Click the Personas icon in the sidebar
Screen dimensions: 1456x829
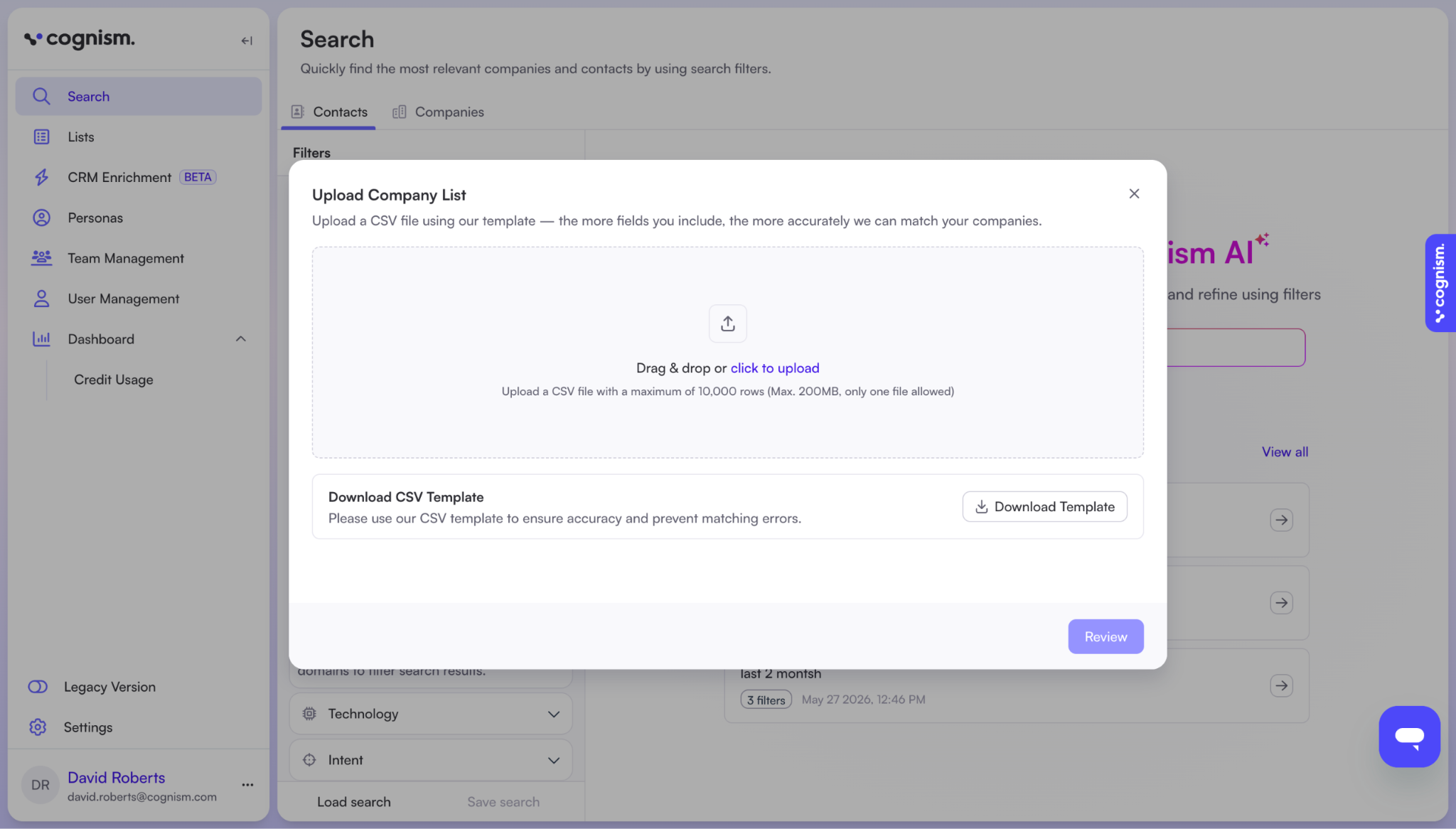pyautogui.click(x=41, y=218)
